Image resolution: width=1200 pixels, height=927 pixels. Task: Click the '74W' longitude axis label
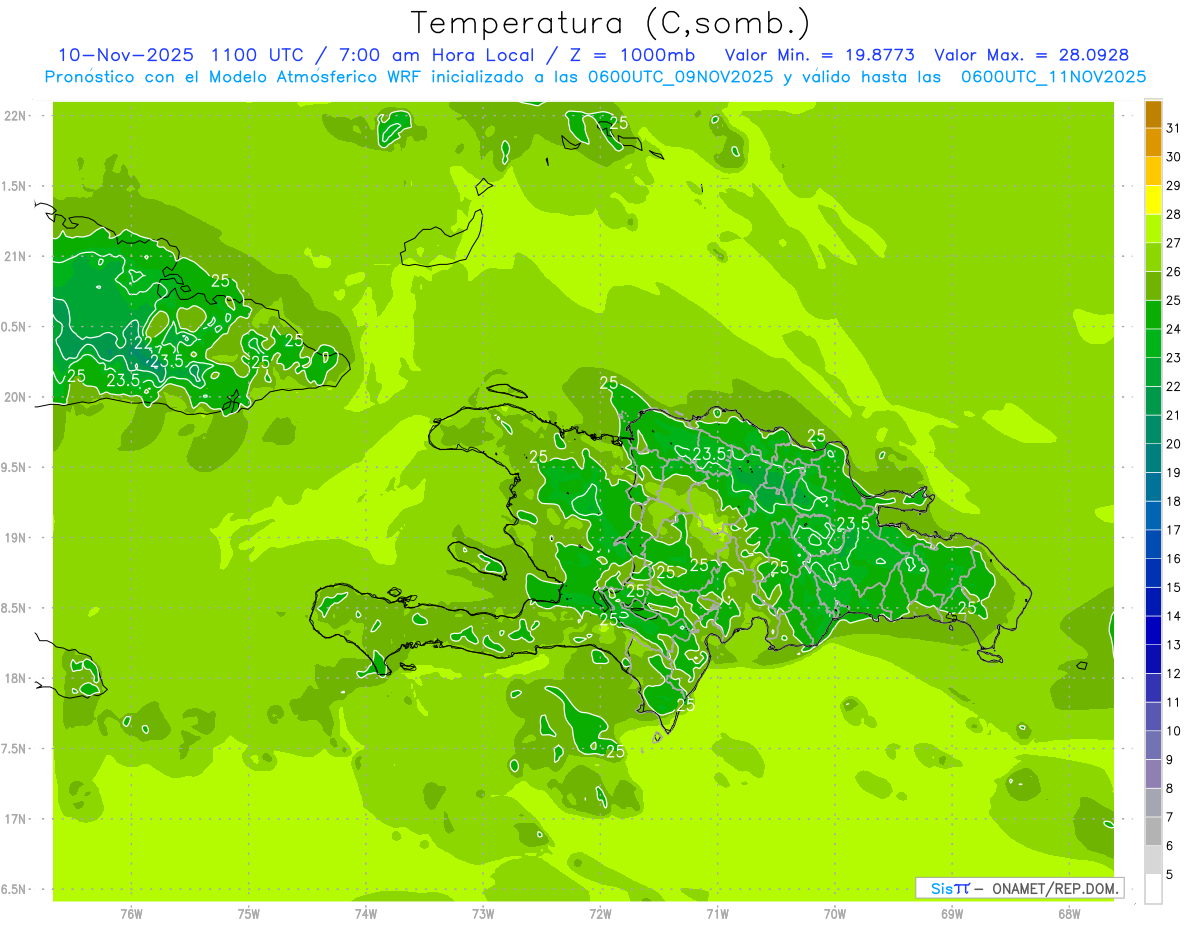366,913
